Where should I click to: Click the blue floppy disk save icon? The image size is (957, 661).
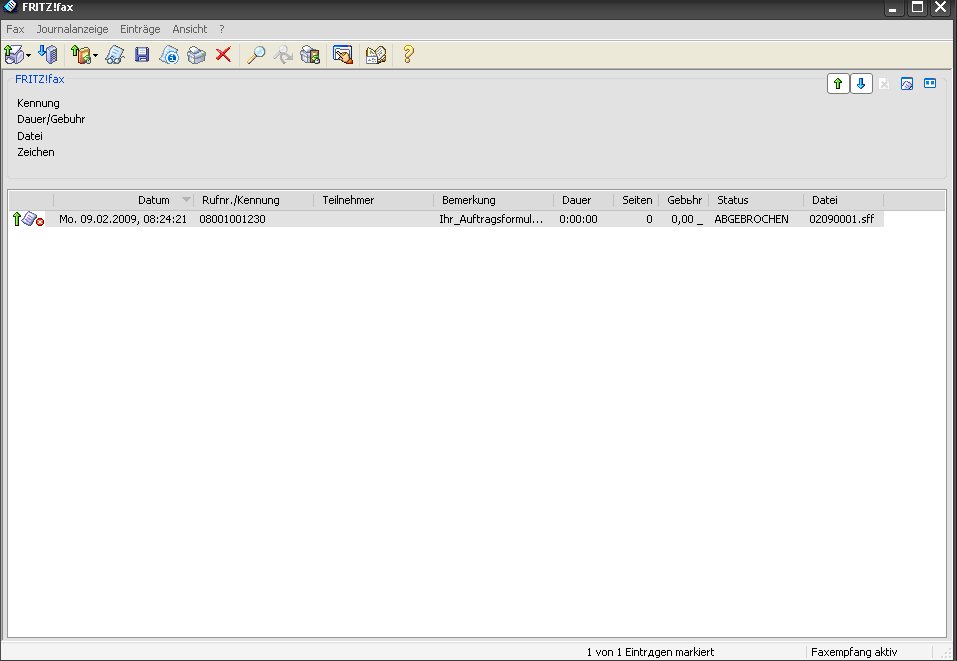click(142, 55)
